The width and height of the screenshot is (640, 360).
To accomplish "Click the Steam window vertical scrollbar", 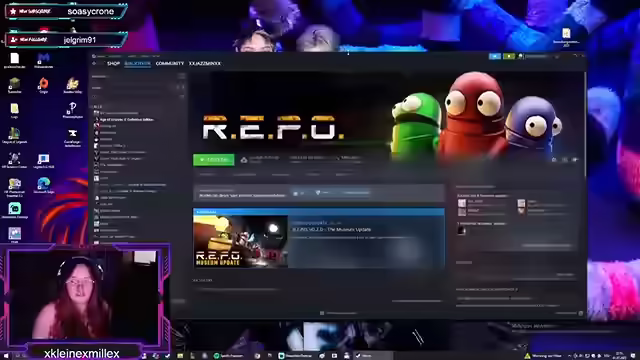I will coord(585,122).
